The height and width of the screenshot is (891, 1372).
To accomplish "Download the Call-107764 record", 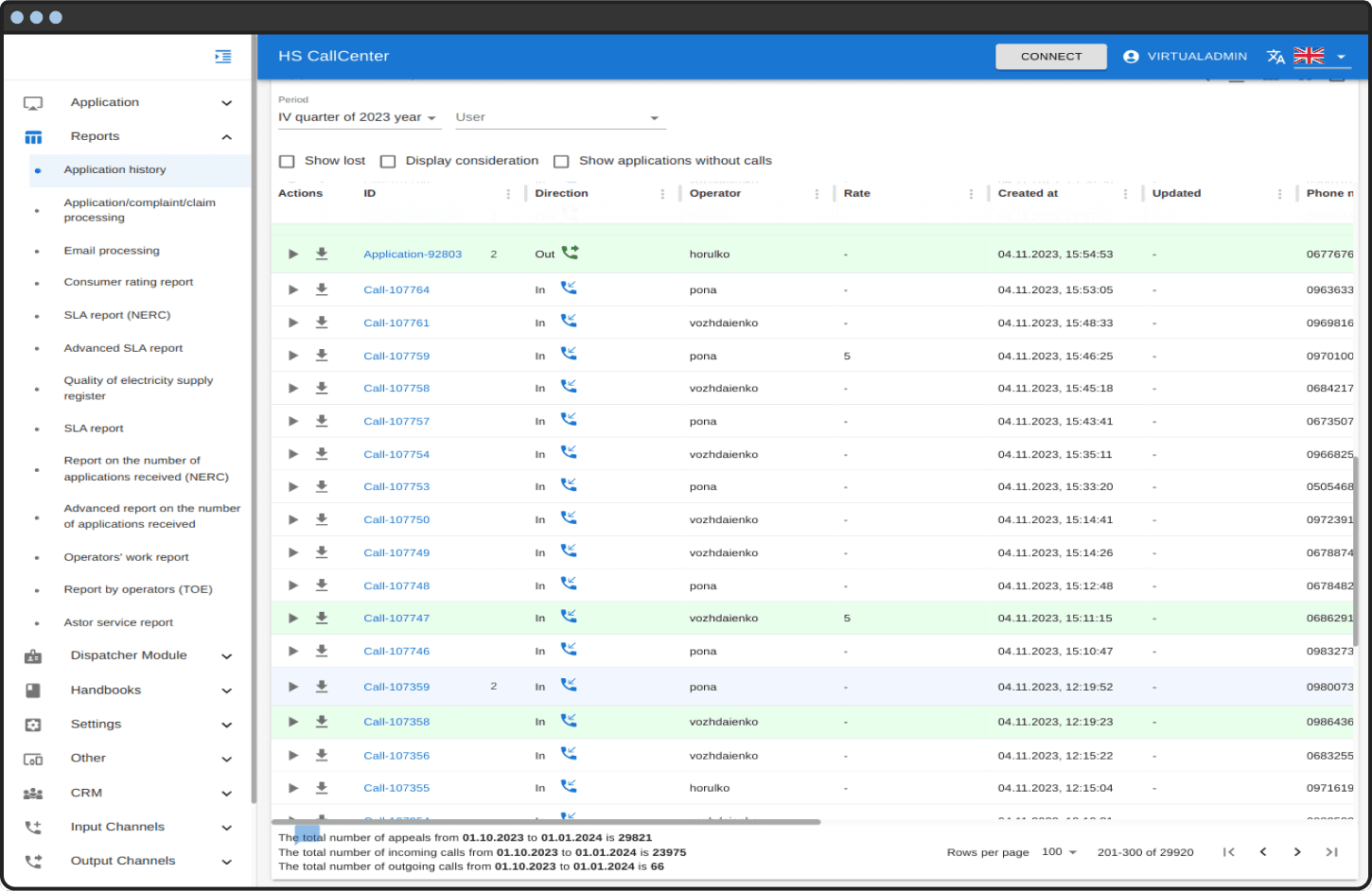I will 322,289.
